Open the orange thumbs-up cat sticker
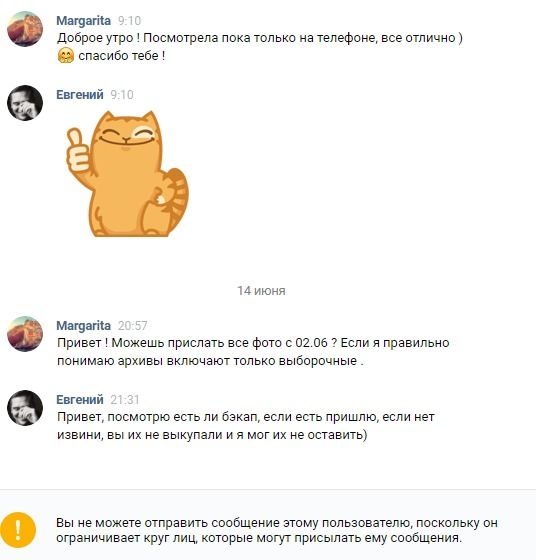The image size is (536, 560). [x=128, y=174]
